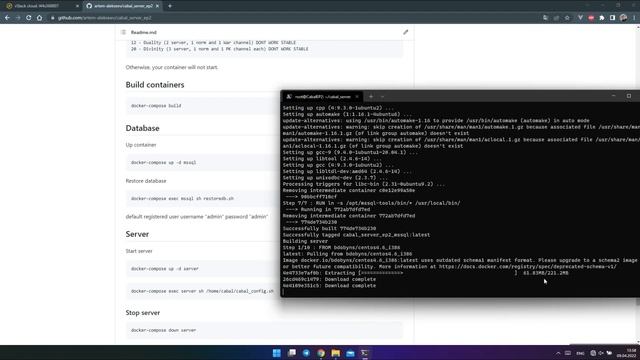Open the Readme.md table of contents icon
Screen dimensions: 640x360
[123, 32]
